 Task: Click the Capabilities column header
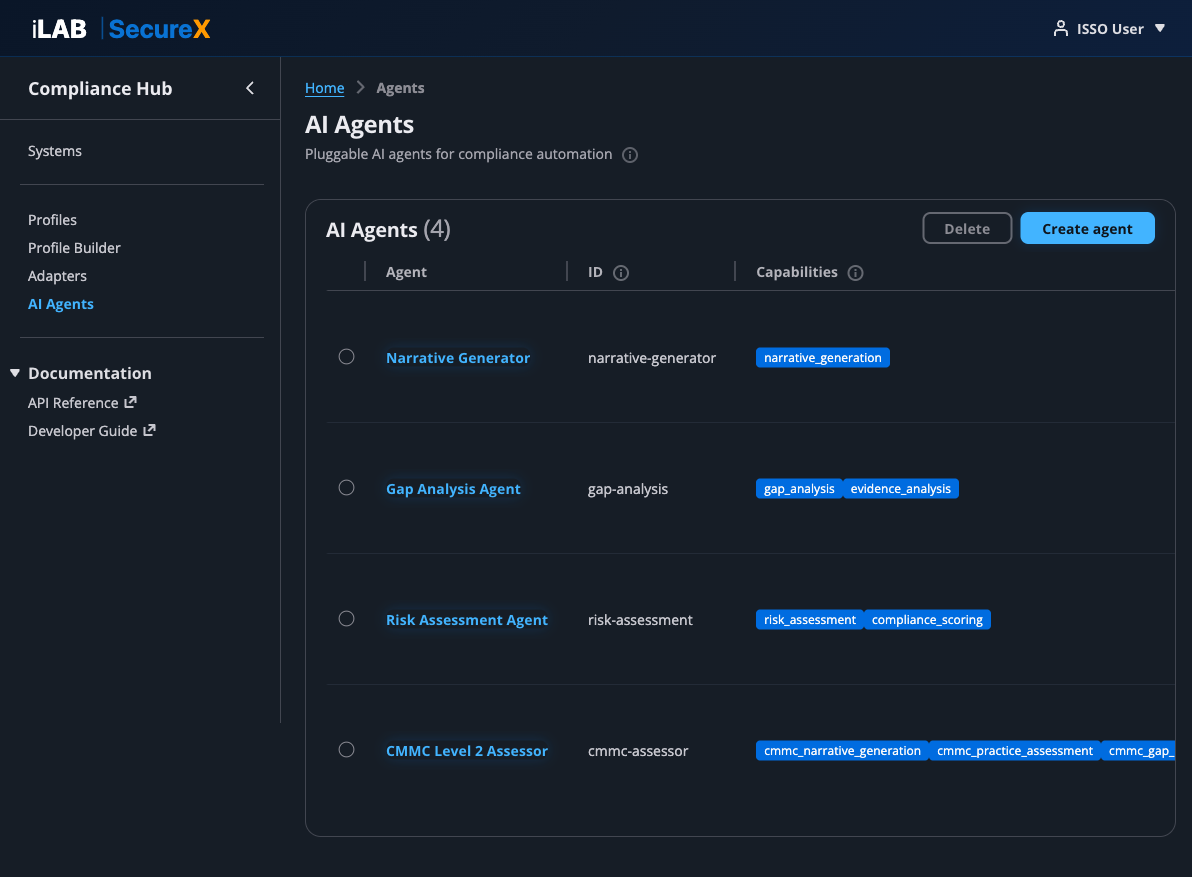pyautogui.click(x=797, y=272)
